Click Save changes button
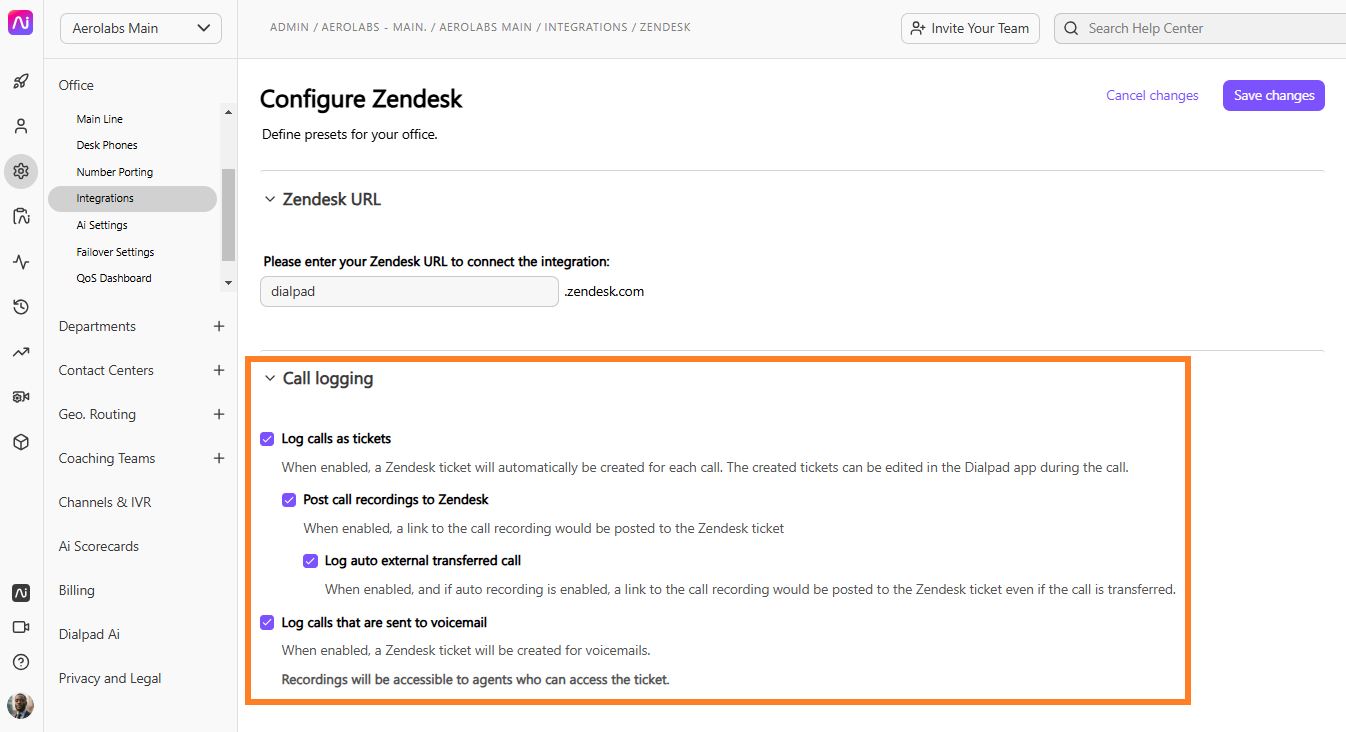 click(1274, 95)
